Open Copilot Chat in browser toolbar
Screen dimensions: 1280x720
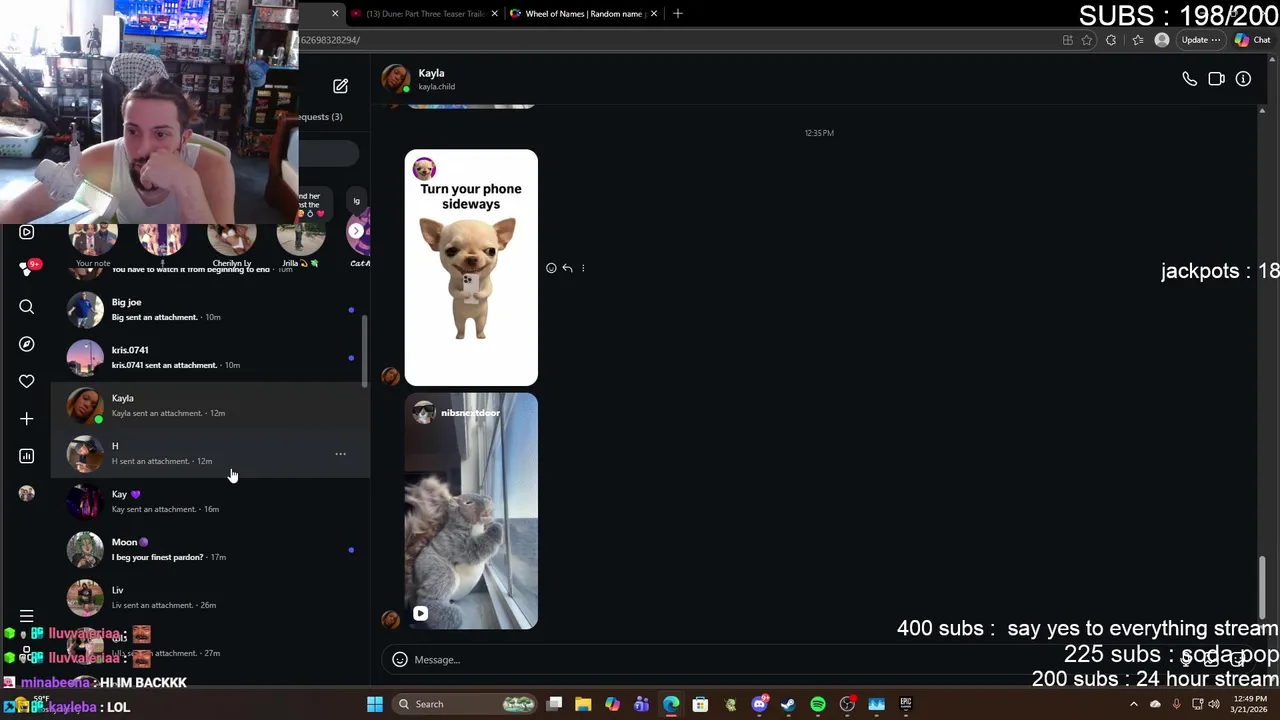coord(1253,40)
